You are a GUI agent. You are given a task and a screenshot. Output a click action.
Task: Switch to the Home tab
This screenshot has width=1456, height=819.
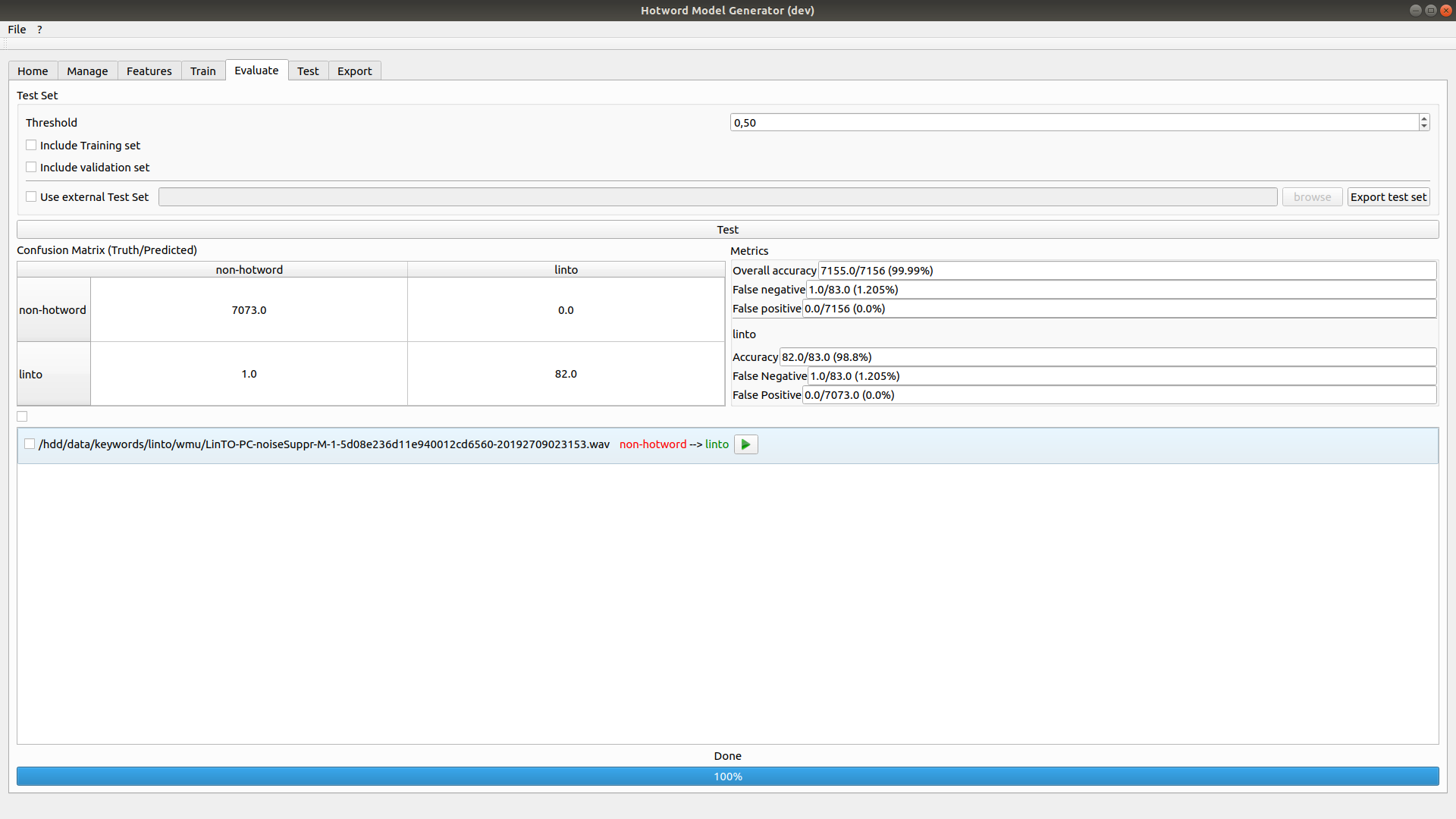[x=33, y=70]
